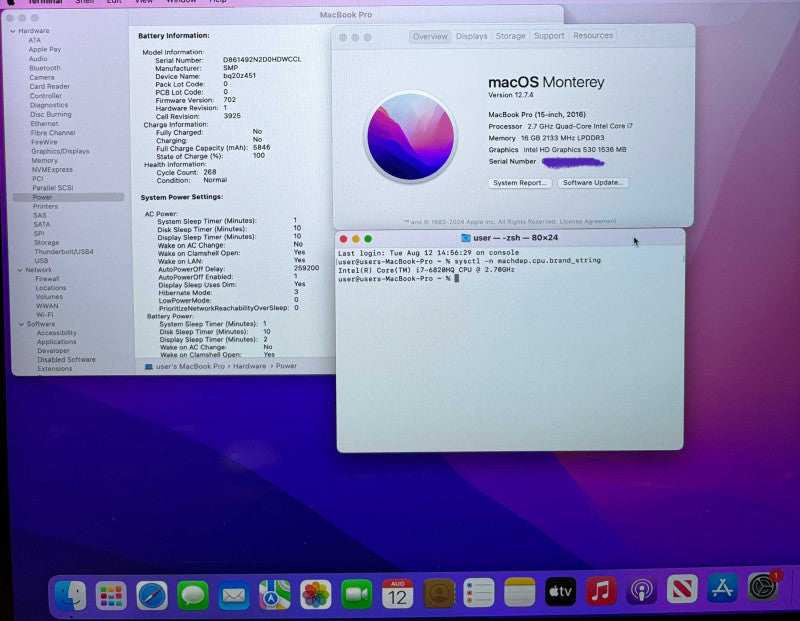This screenshot has height=621, width=800.
Task: Open Messages app in the Dock
Action: click(193, 595)
